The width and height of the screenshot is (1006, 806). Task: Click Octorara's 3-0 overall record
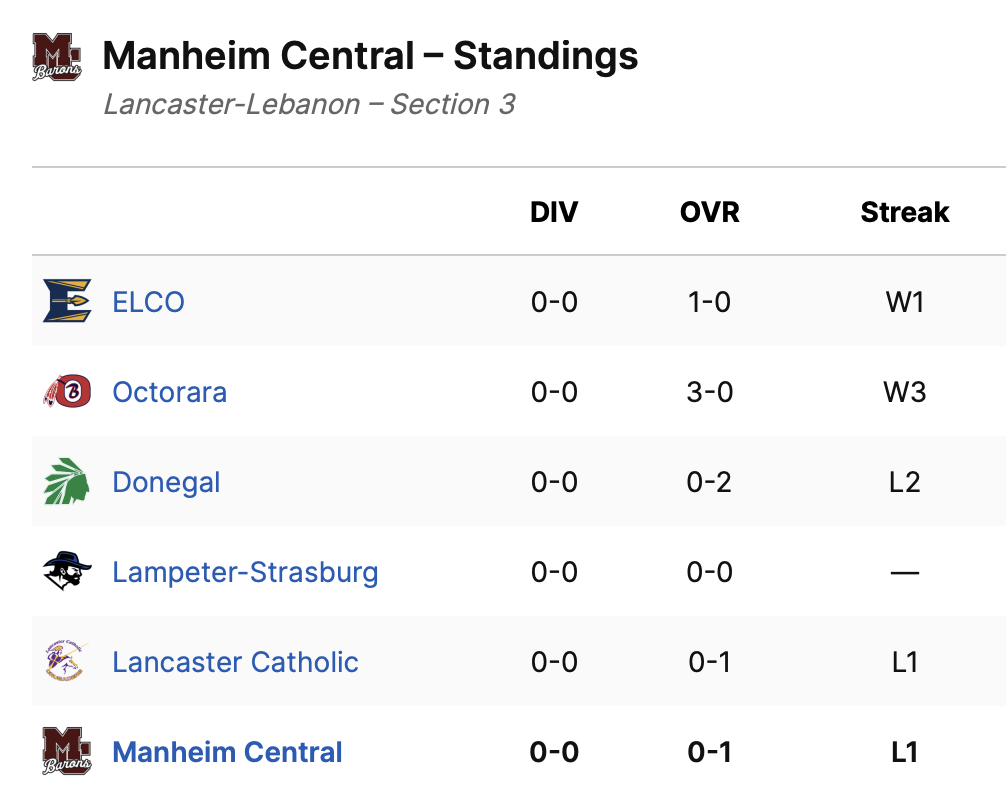point(710,392)
